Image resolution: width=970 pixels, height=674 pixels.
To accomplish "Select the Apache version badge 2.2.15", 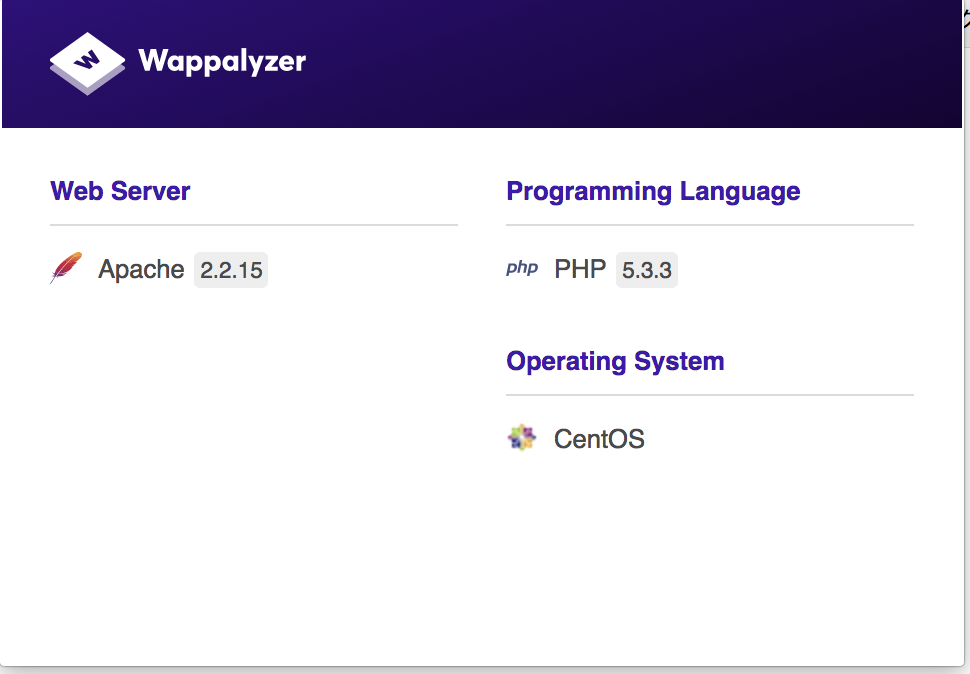I will tap(231, 270).
